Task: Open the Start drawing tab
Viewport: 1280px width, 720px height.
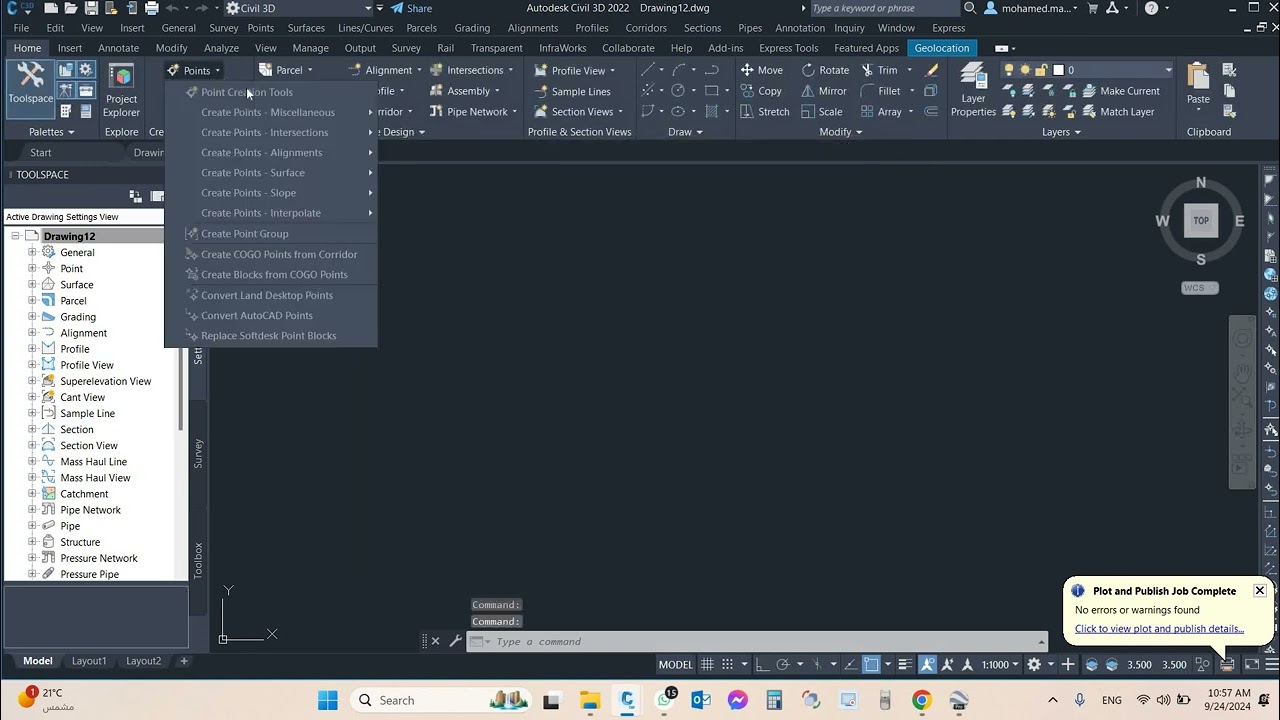Action: tap(41, 153)
